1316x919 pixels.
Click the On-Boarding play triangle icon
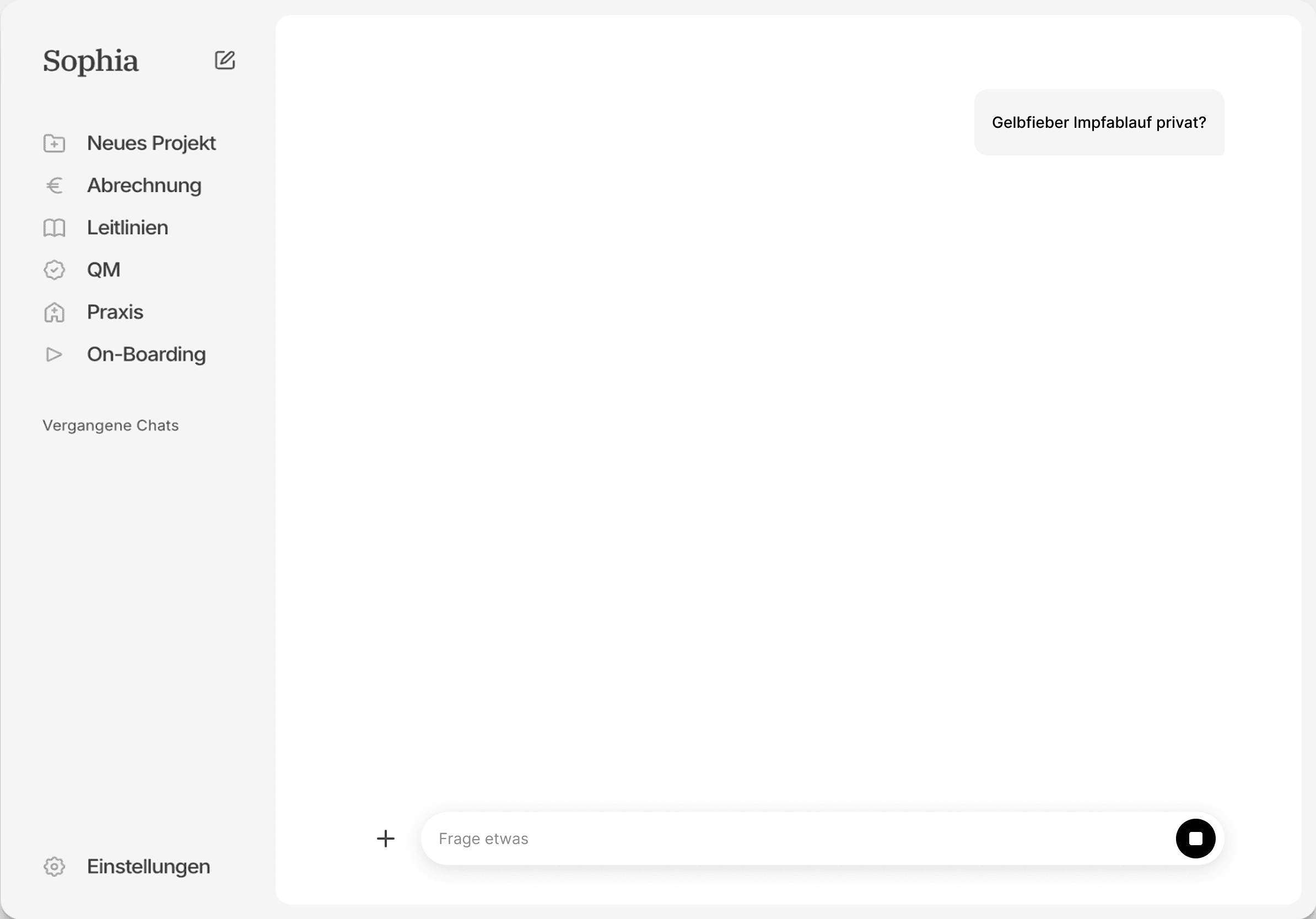point(55,355)
